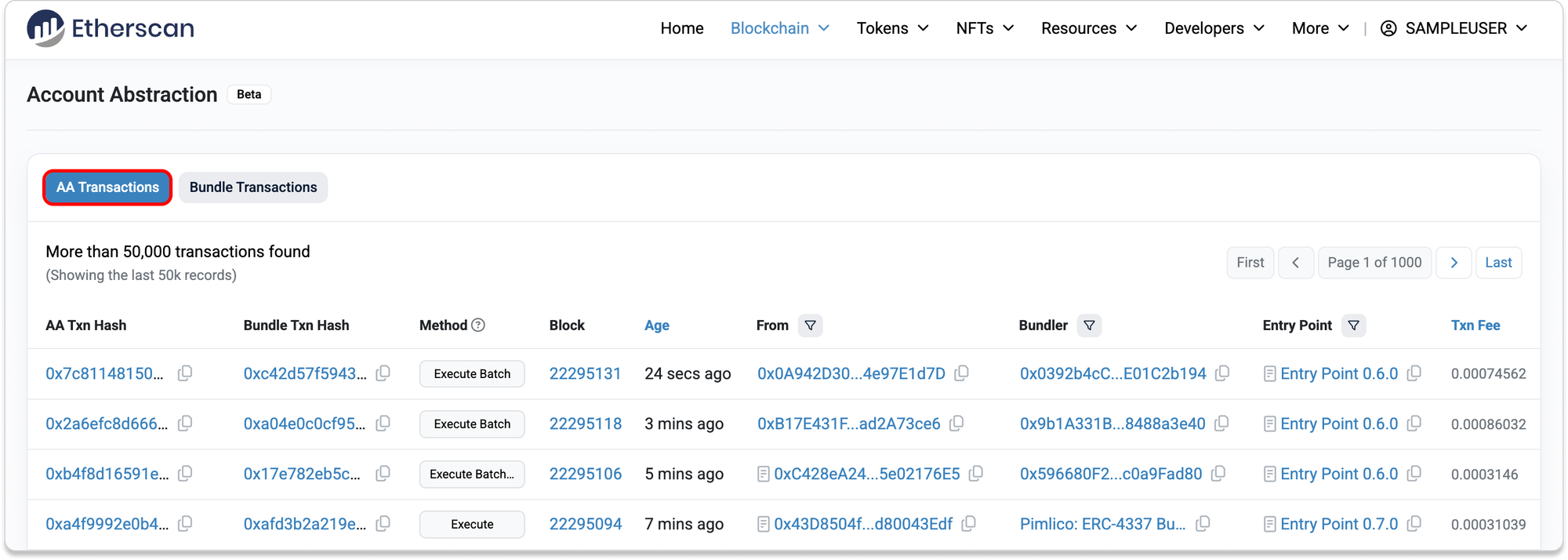The width and height of the screenshot is (1568, 560).
Task: Copy From address 0x0A942D30...4e97E1d7D
Action: click(962, 373)
